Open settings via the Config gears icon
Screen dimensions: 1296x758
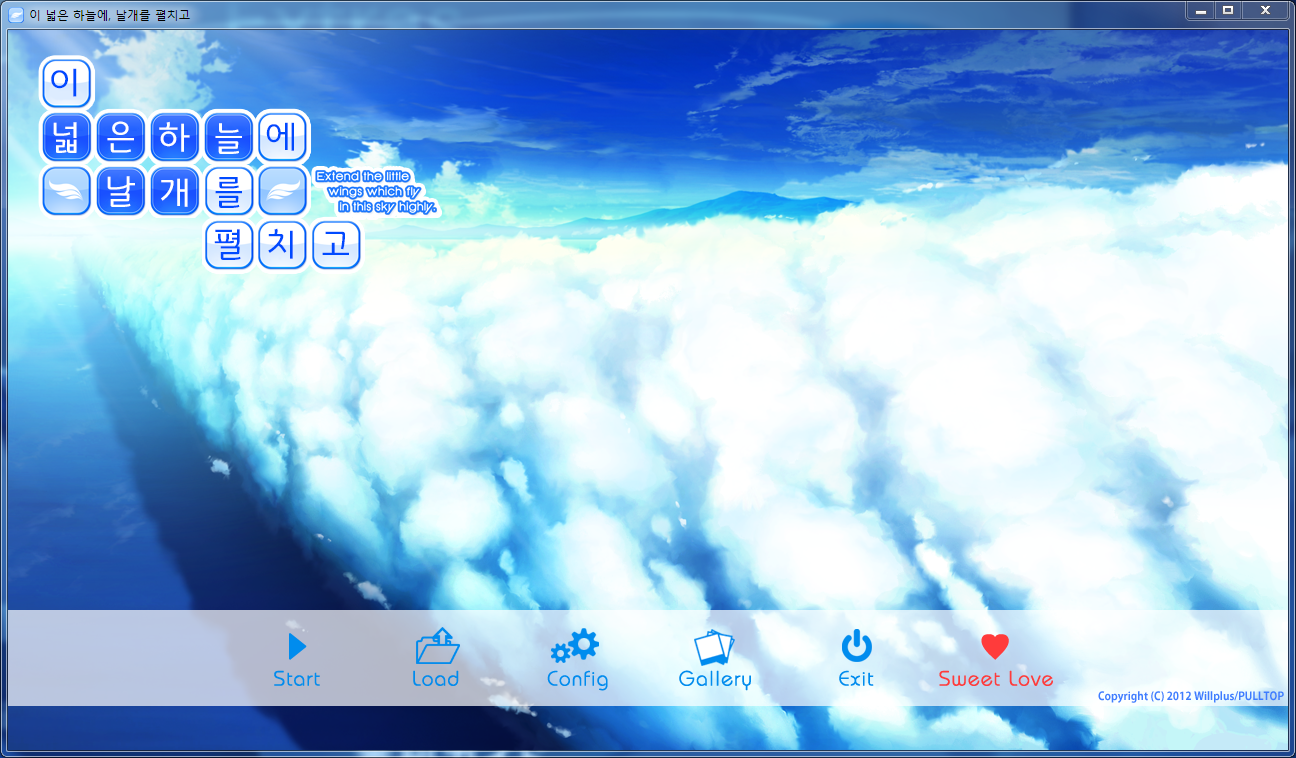576,646
